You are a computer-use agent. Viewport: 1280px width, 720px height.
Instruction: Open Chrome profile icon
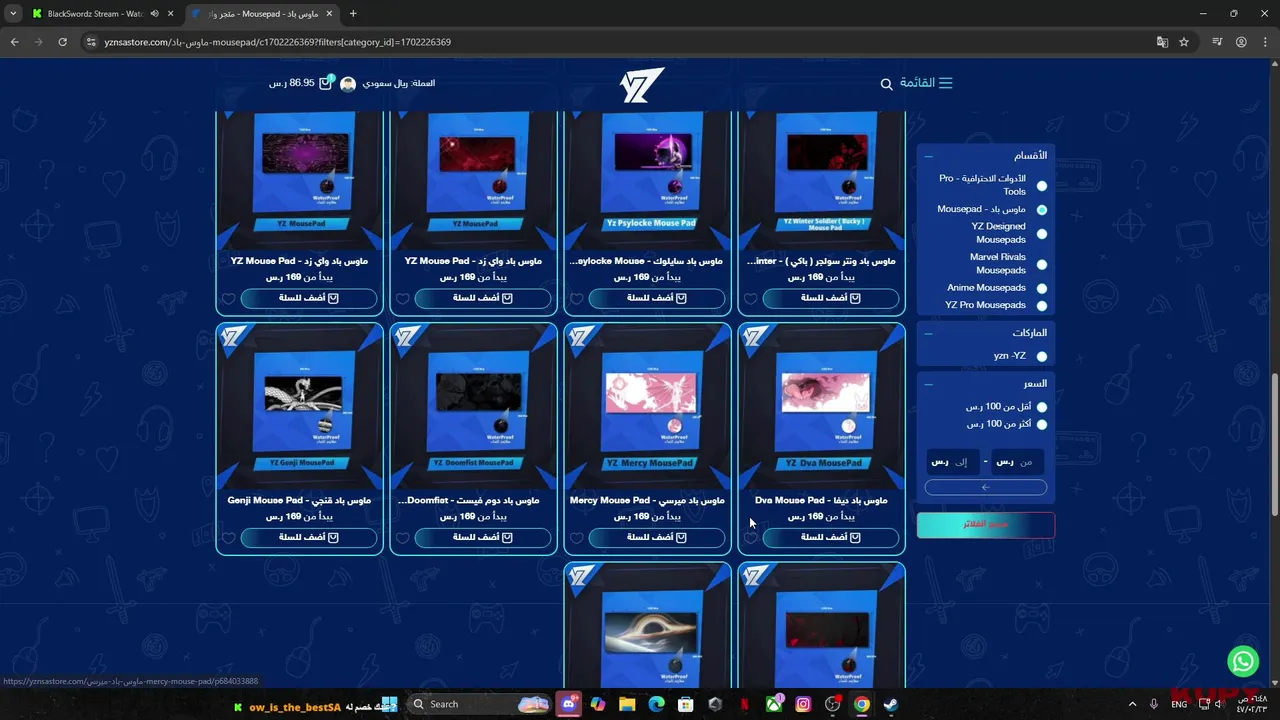[x=1241, y=42]
